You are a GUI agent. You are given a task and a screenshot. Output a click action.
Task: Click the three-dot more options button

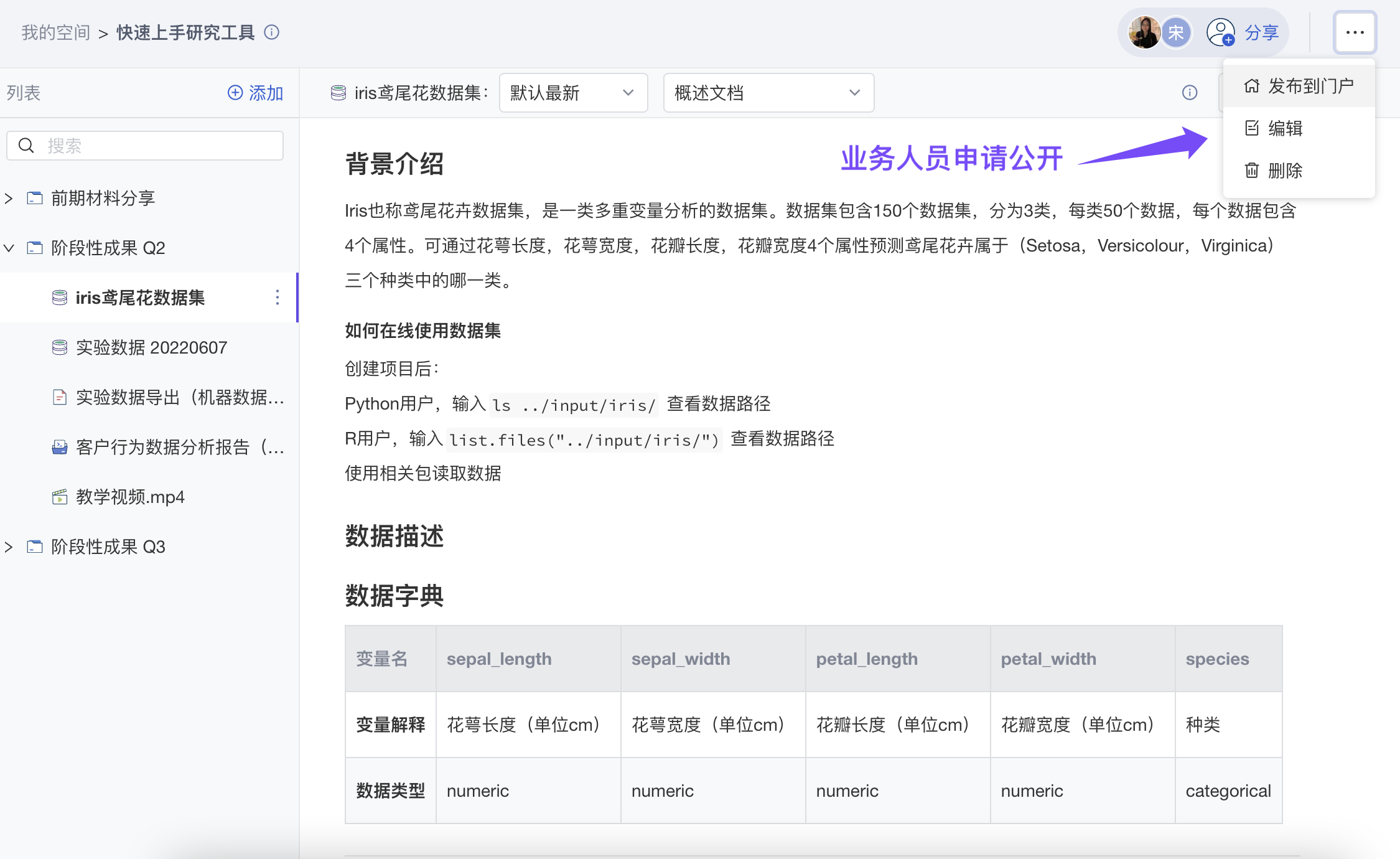tap(1355, 32)
